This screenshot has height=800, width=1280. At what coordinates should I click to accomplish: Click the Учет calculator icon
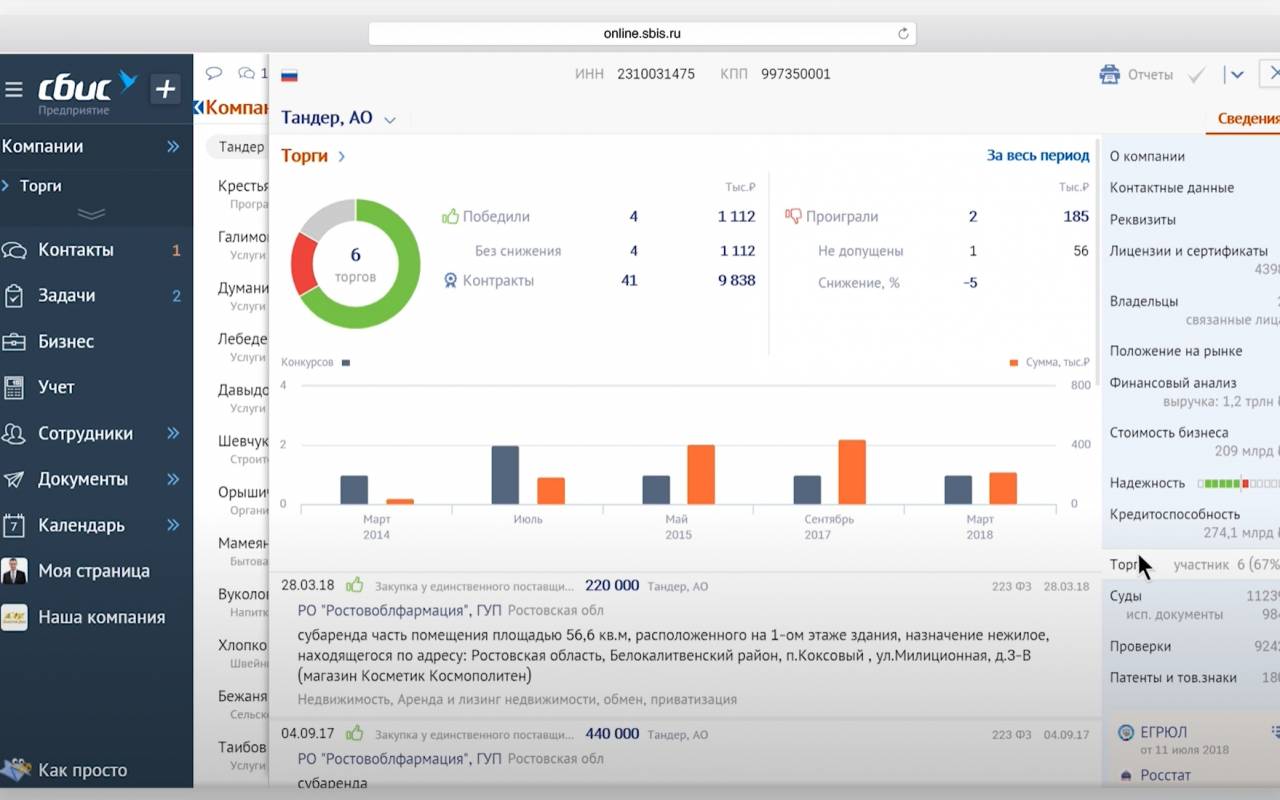14,388
